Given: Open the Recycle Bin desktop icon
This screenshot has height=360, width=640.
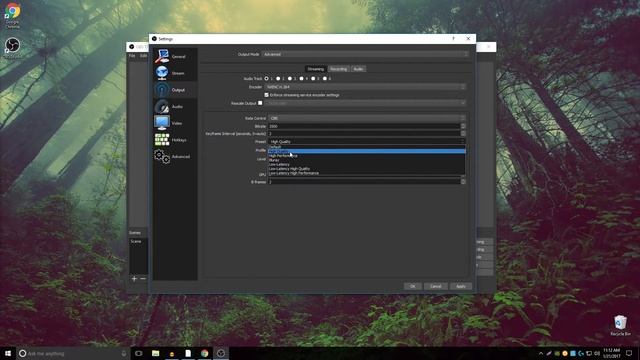Looking at the screenshot, I should (x=620, y=325).
